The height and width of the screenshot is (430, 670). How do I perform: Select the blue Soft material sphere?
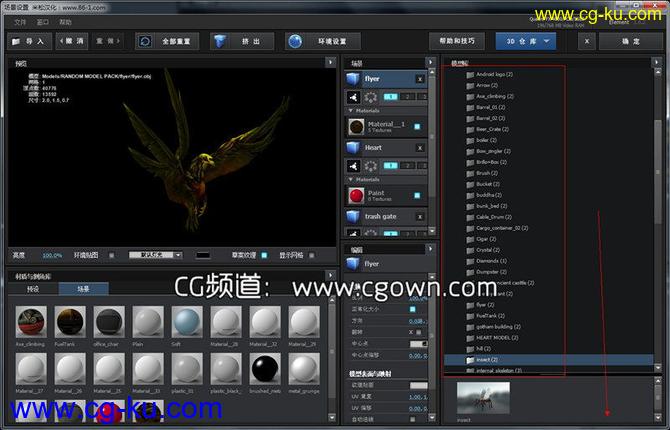pos(187,321)
